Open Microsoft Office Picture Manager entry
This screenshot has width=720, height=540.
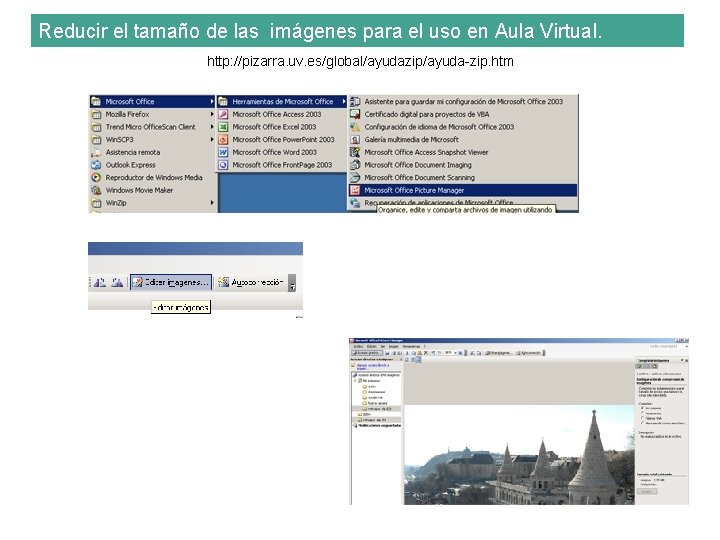click(x=463, y=190)
